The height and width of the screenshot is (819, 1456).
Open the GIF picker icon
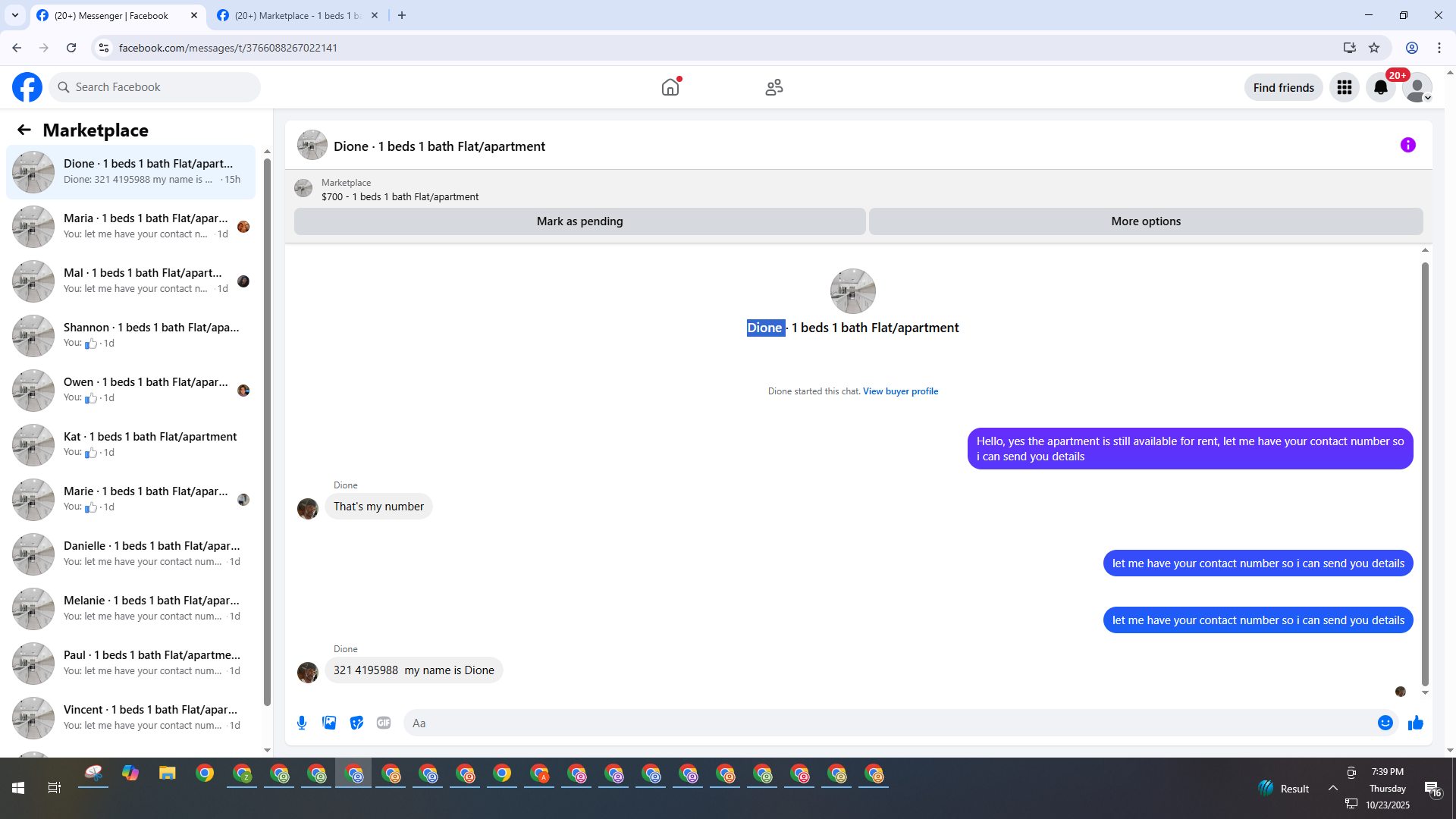(384, 723)
